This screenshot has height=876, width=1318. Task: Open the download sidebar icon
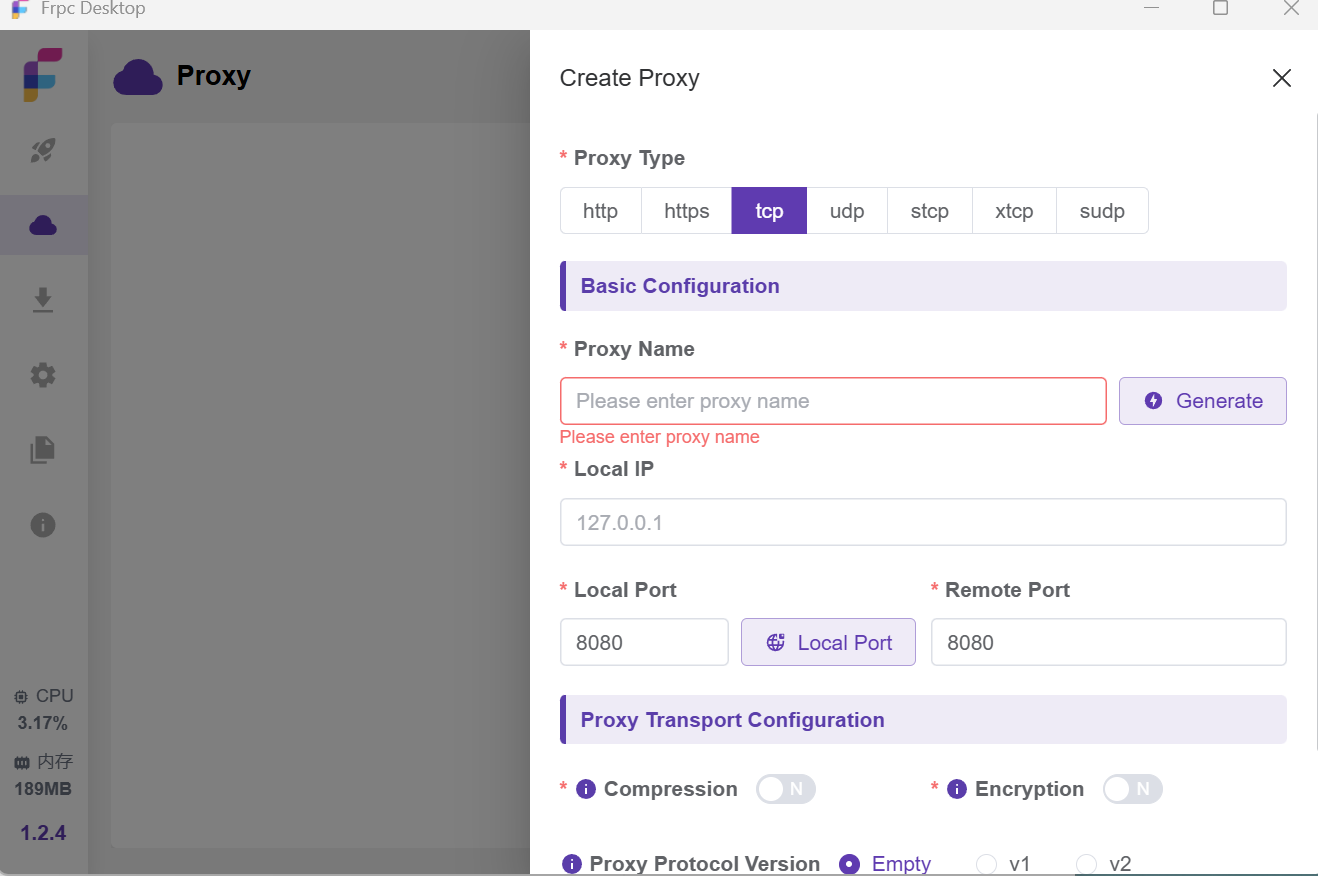43,300
